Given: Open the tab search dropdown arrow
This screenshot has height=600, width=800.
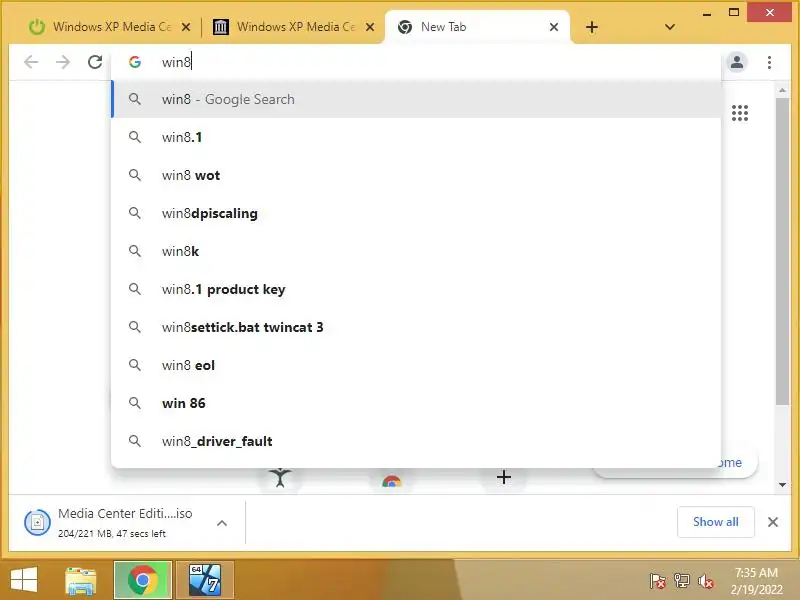Looking at the screenshot, I should (670, 27).
